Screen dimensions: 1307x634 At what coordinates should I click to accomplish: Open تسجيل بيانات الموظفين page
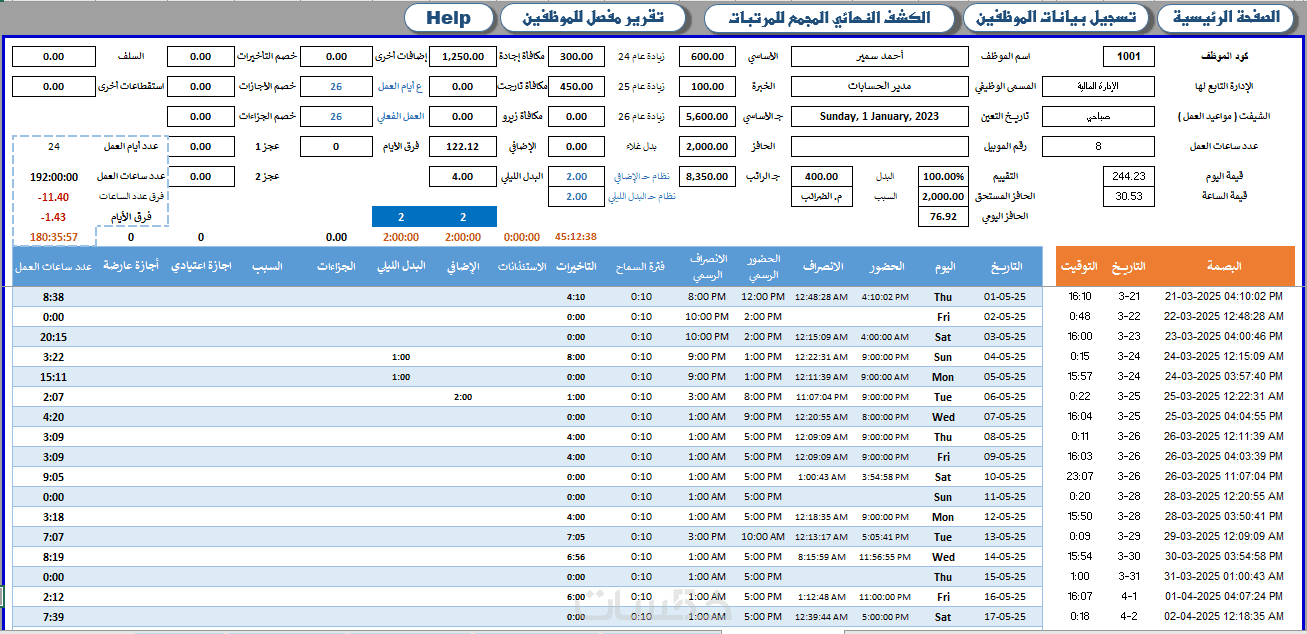pyautogui.click(x=1055, y=18)
